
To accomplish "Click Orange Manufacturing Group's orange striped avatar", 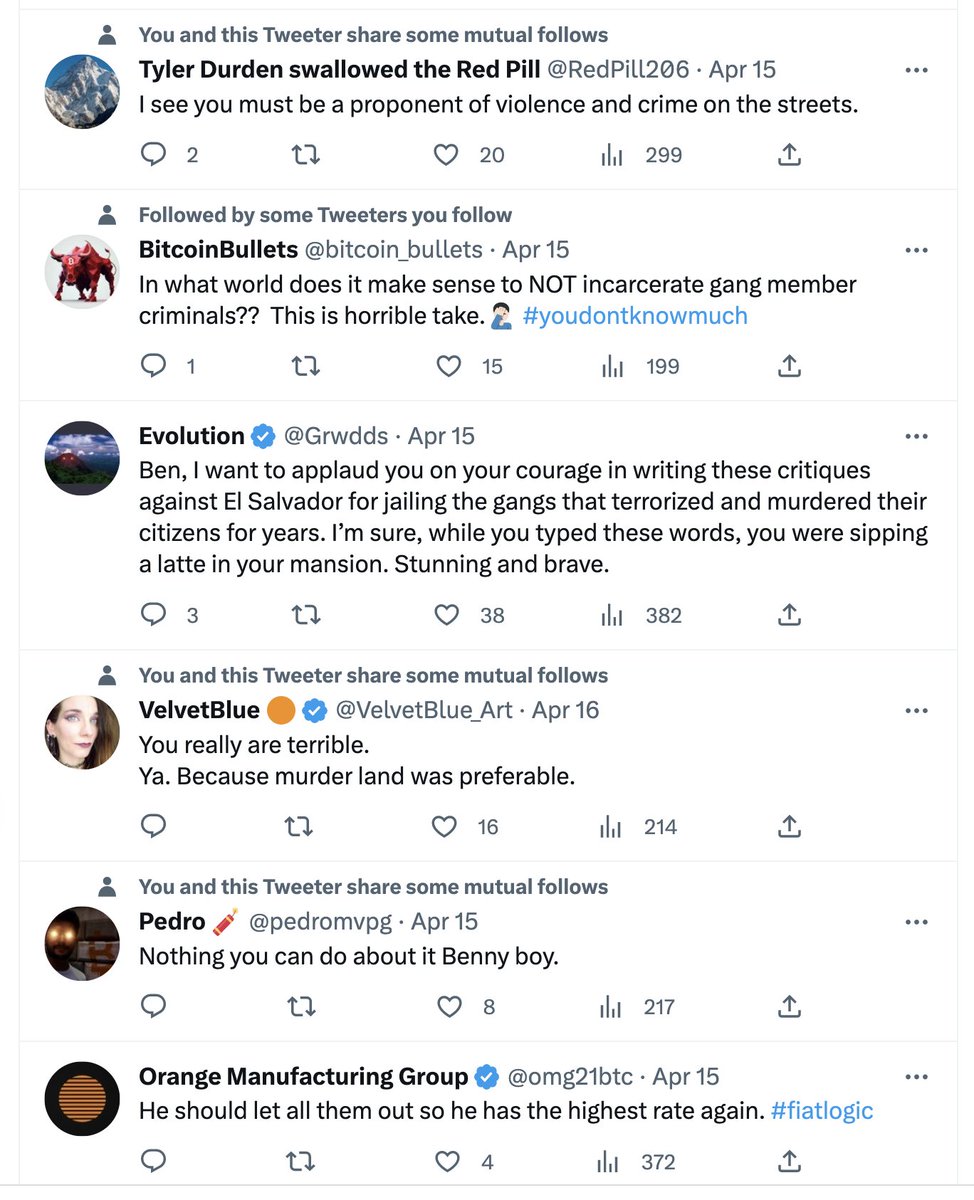I will pos(83,1098).
